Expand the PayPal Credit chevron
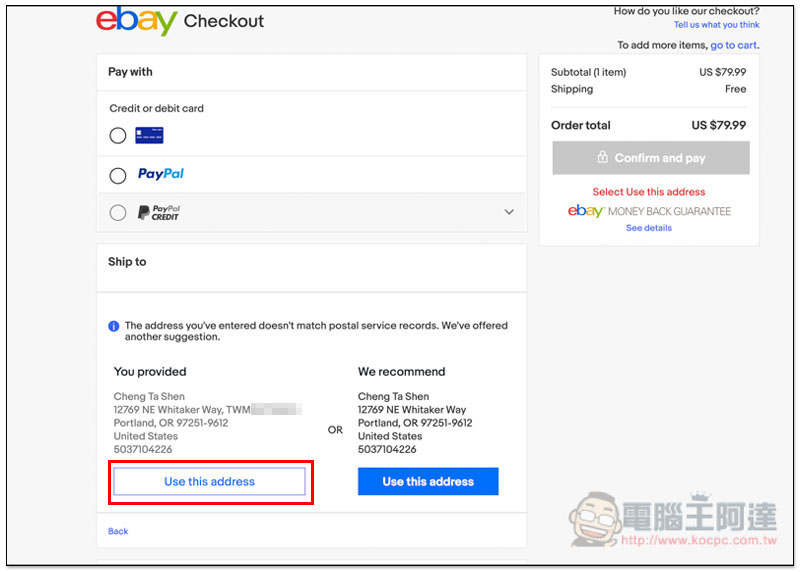Screen dimensions: 800x572 509,212
